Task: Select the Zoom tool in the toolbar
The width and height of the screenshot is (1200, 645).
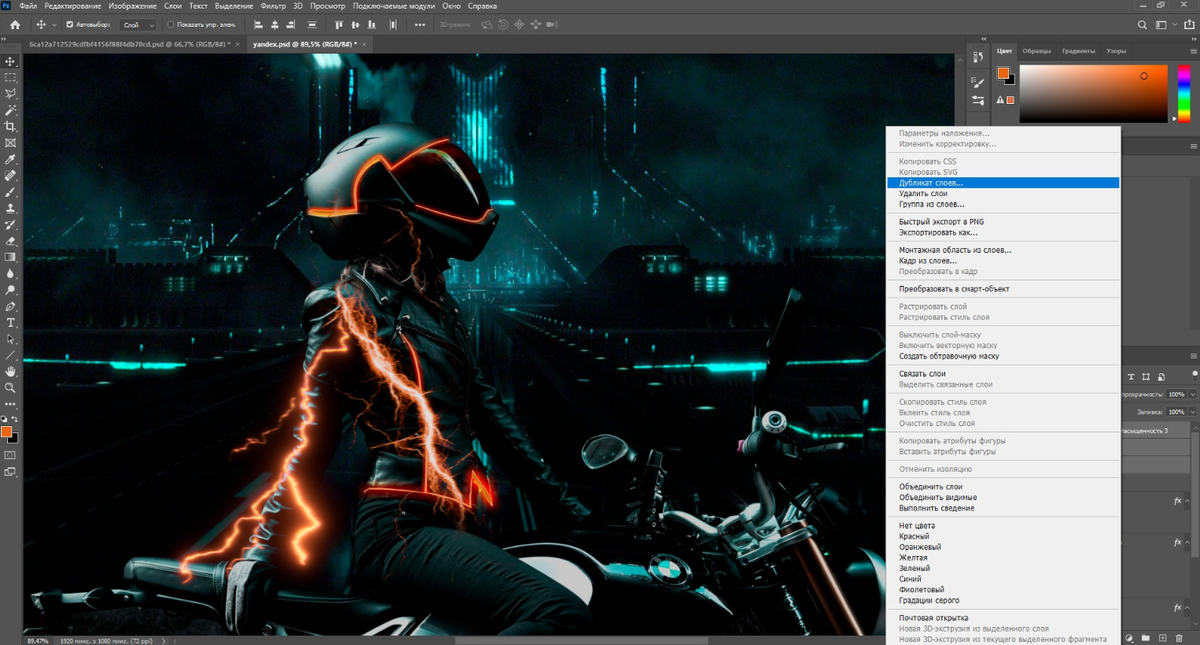Action: [x=11, y=388]
